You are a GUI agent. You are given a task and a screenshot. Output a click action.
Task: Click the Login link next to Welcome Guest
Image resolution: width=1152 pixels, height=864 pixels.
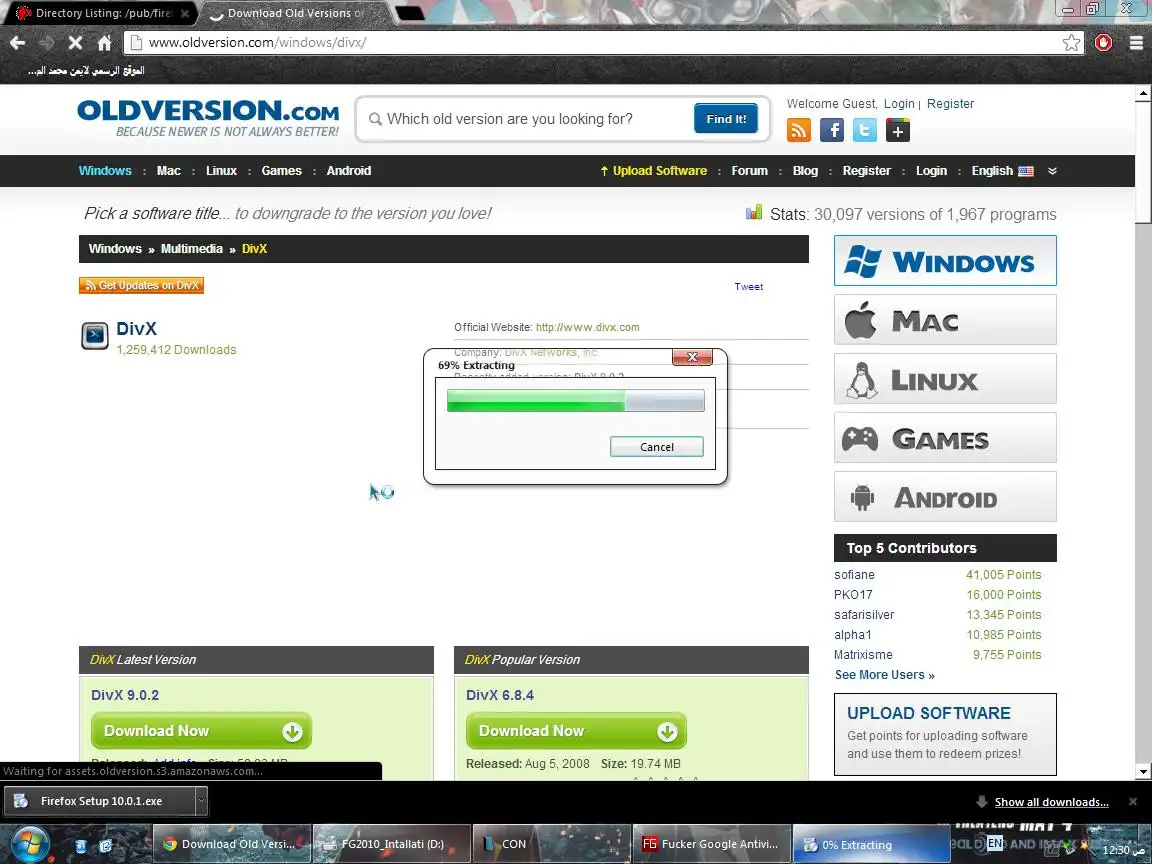pos(899,104)
